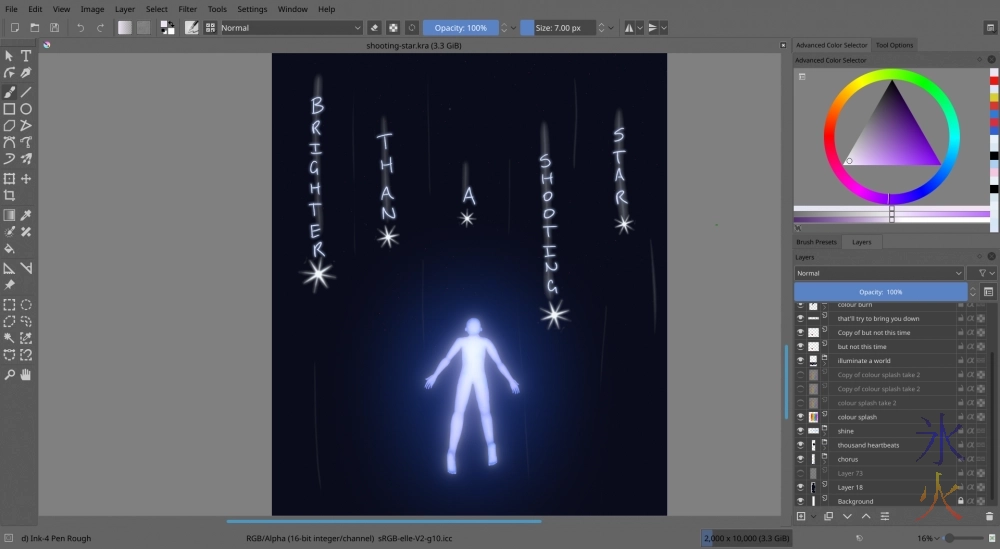Open the Filter menu
The height and width of the screenshot is (549, 1000).
coord(187,9)
